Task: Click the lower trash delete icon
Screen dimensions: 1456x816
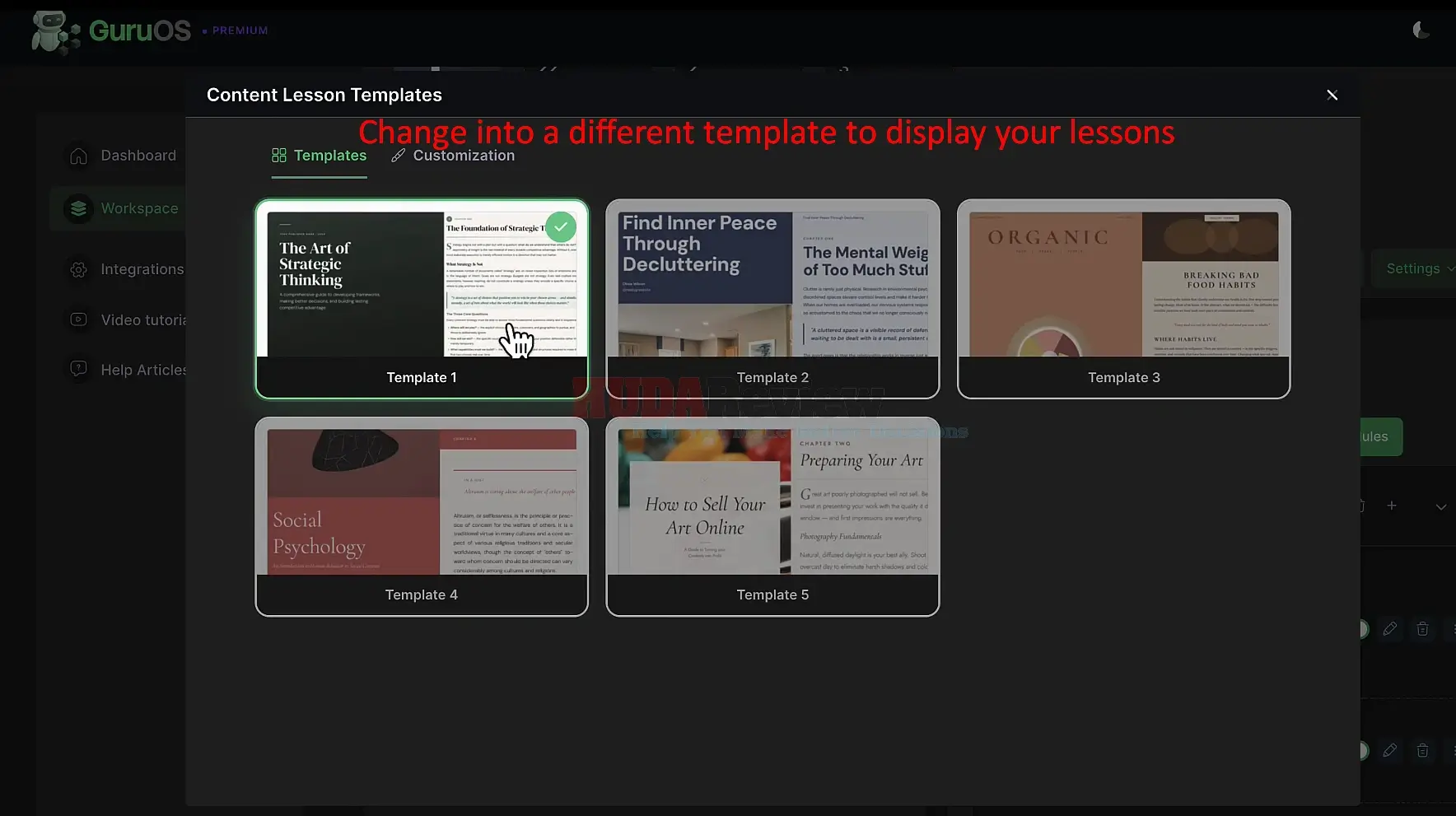Action: point(1422,750)
